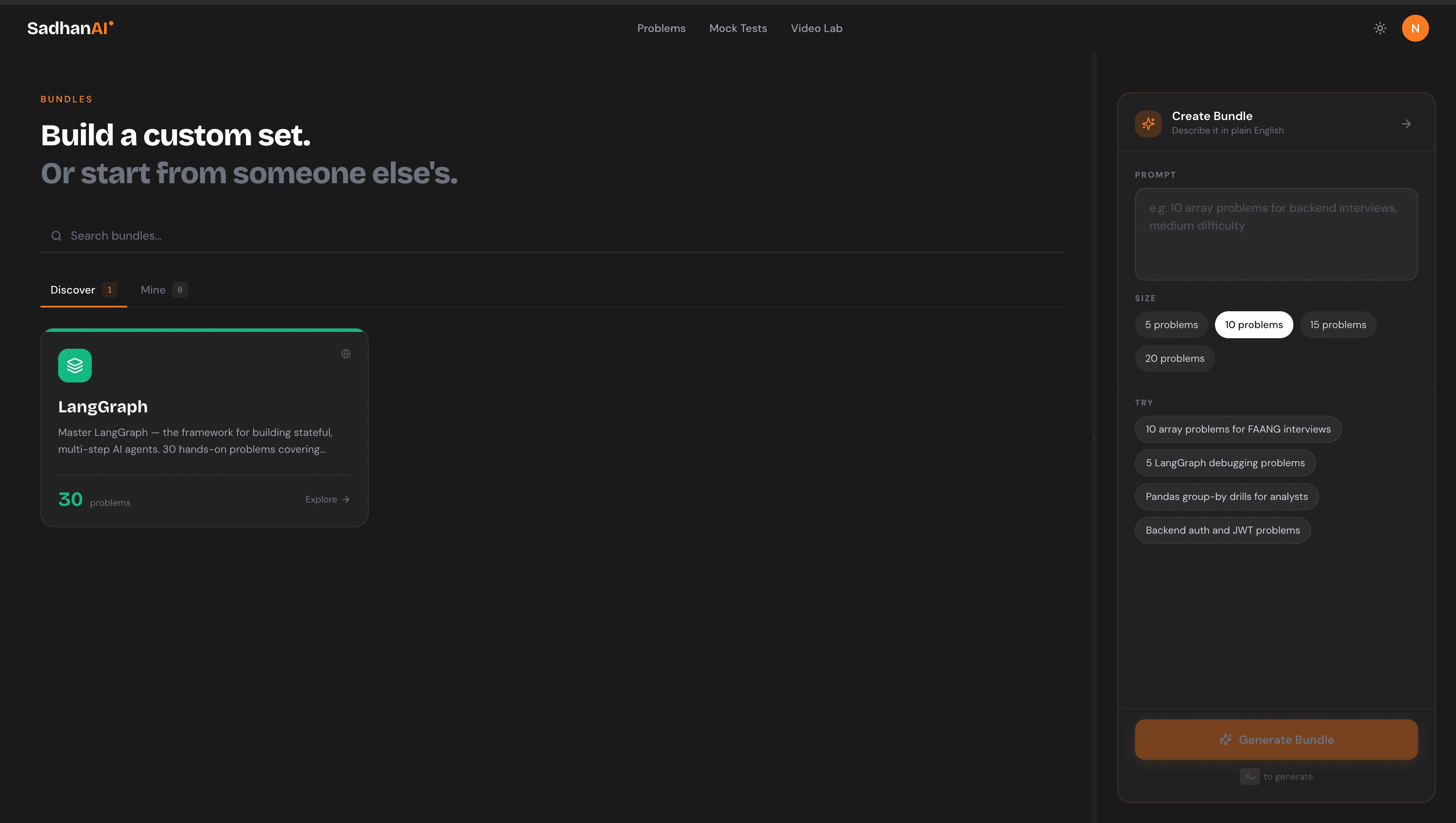1456x823 pixels.
Task: Click Explore link on LangGraph card
Action: (327, 499)
